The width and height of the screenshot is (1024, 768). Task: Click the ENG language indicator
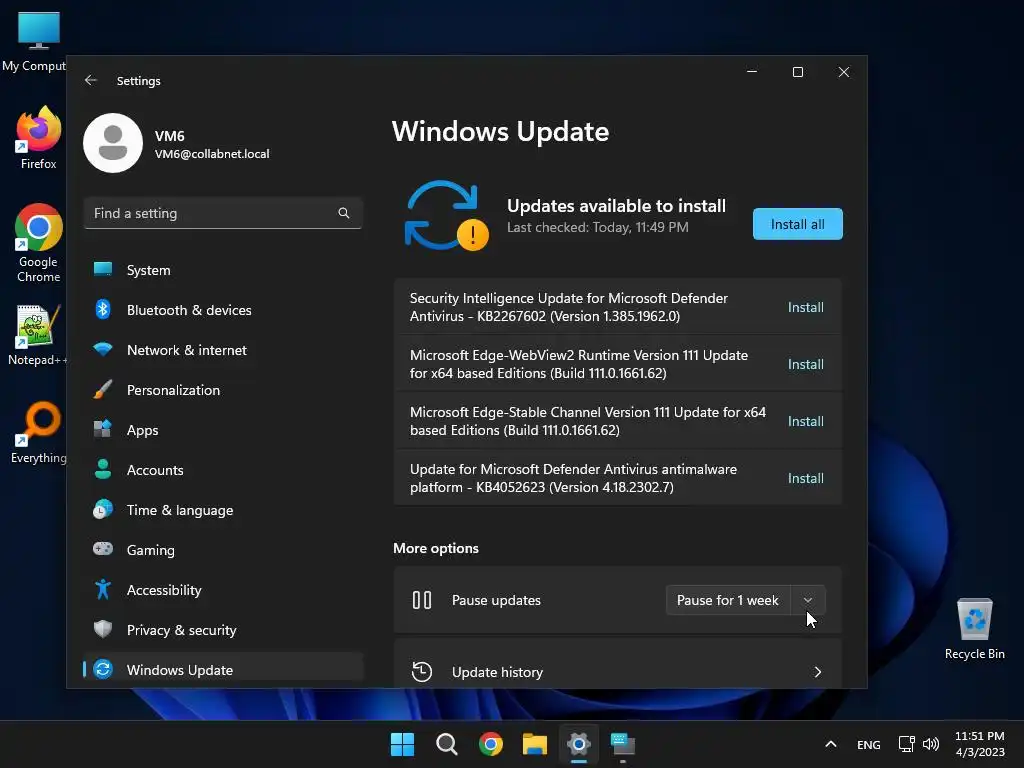pyautogui.click(x=869, y=744)
